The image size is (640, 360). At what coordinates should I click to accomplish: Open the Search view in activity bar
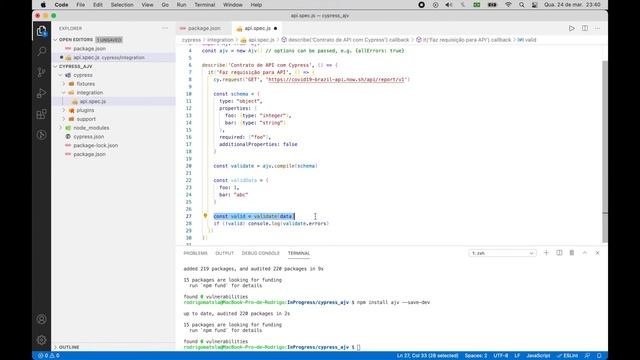[x=41, y=51]
